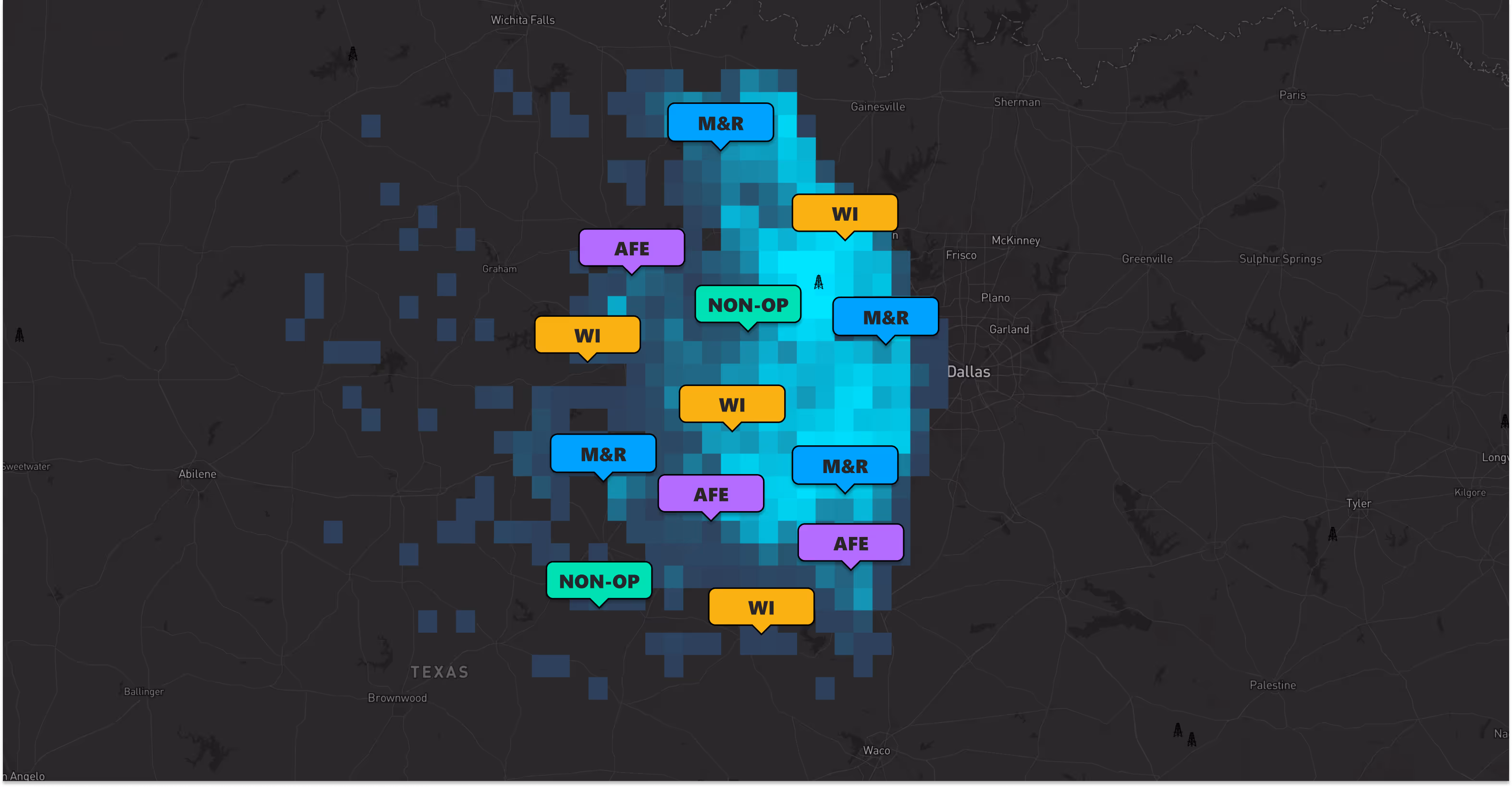Click the McKinney label
Image resolution: width=1512 pixels, height=787 pixels.
1015,240
